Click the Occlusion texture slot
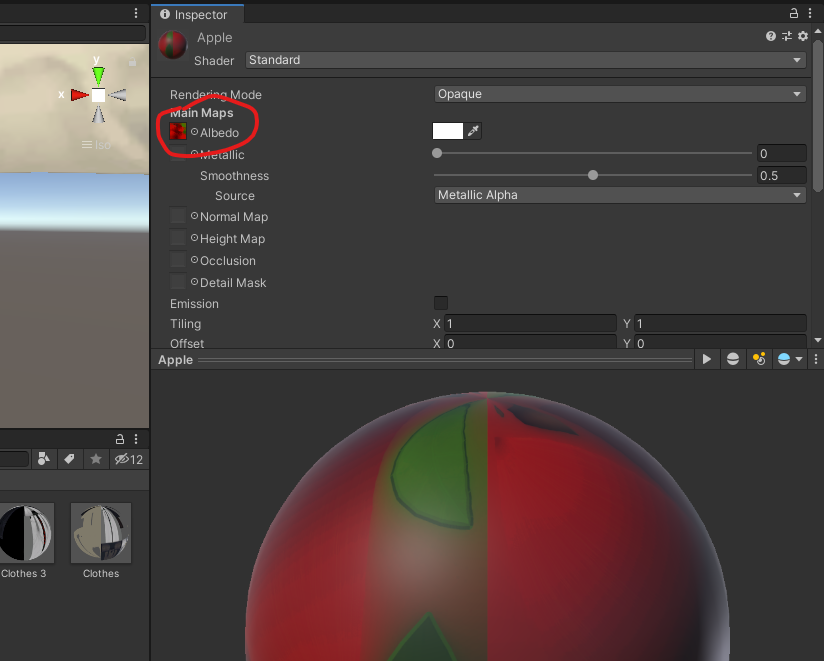This screenshot has width=824, height=661. (178, 260)
